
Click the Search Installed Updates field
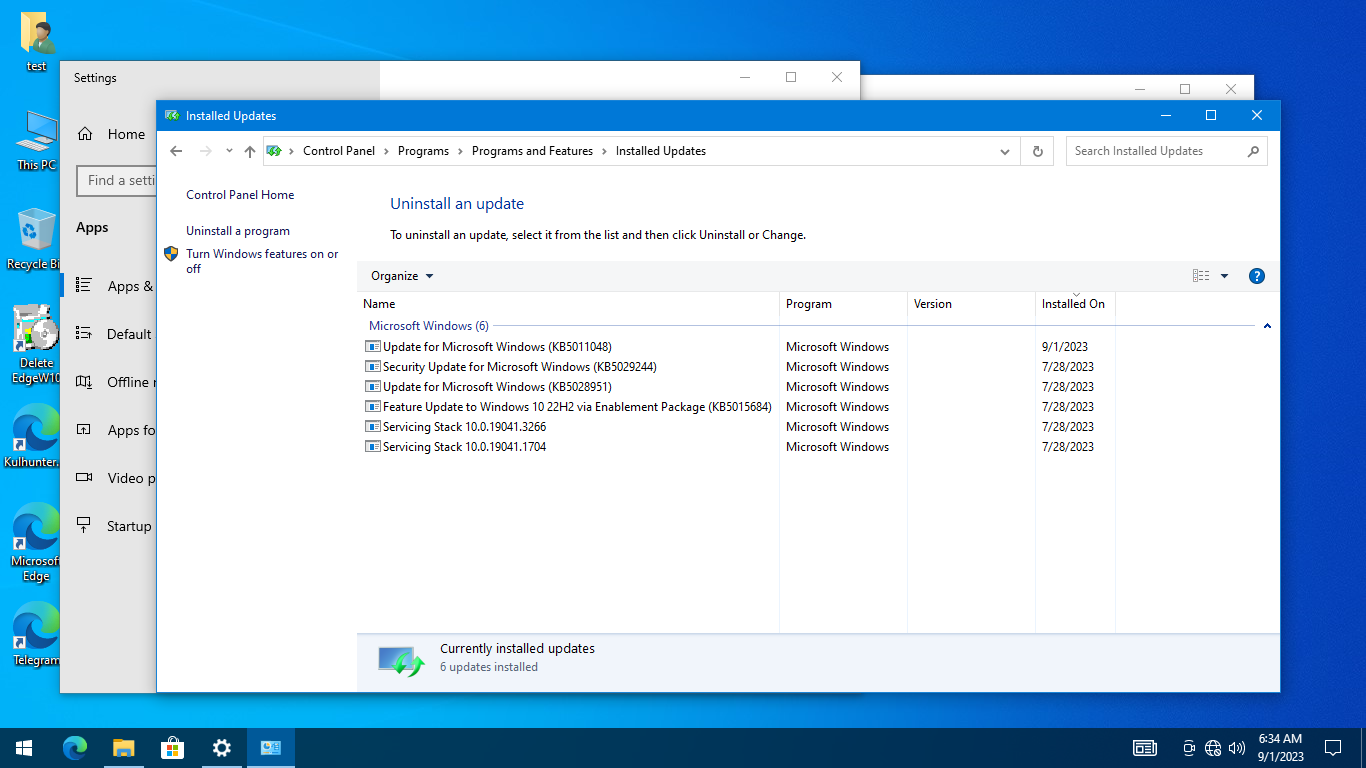click(1166, 151)
